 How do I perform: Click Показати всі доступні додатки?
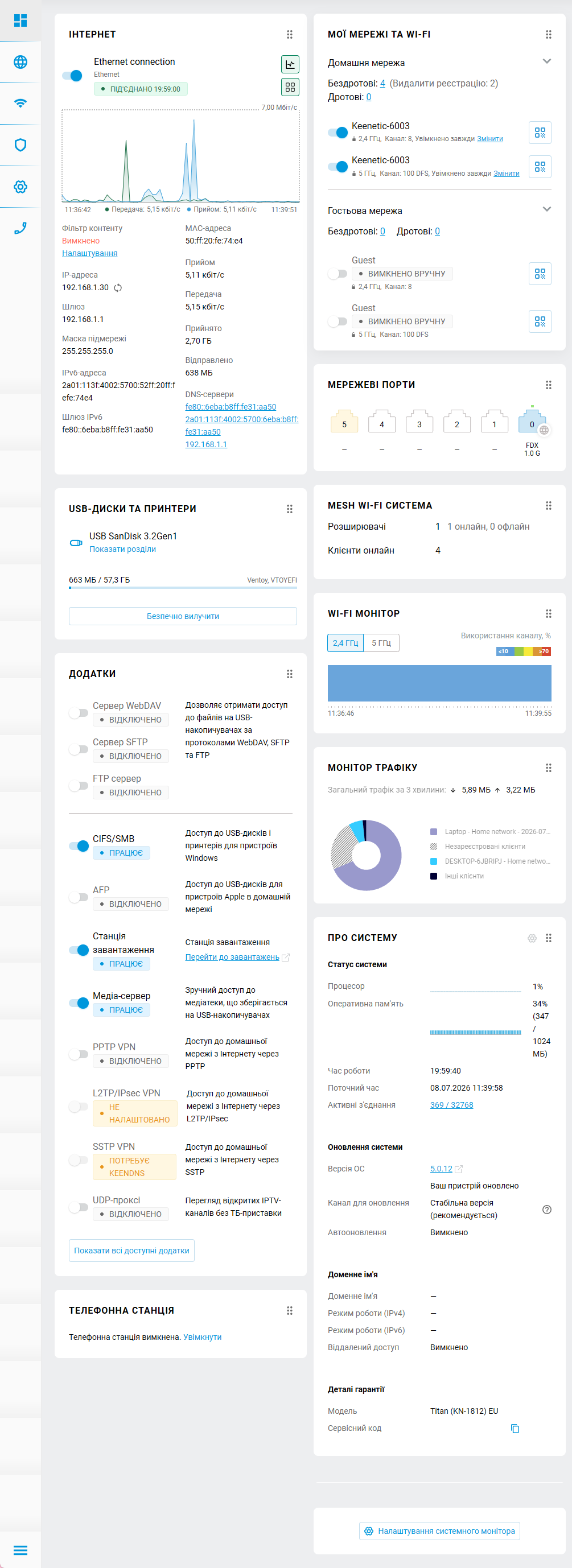[131, 1251]
